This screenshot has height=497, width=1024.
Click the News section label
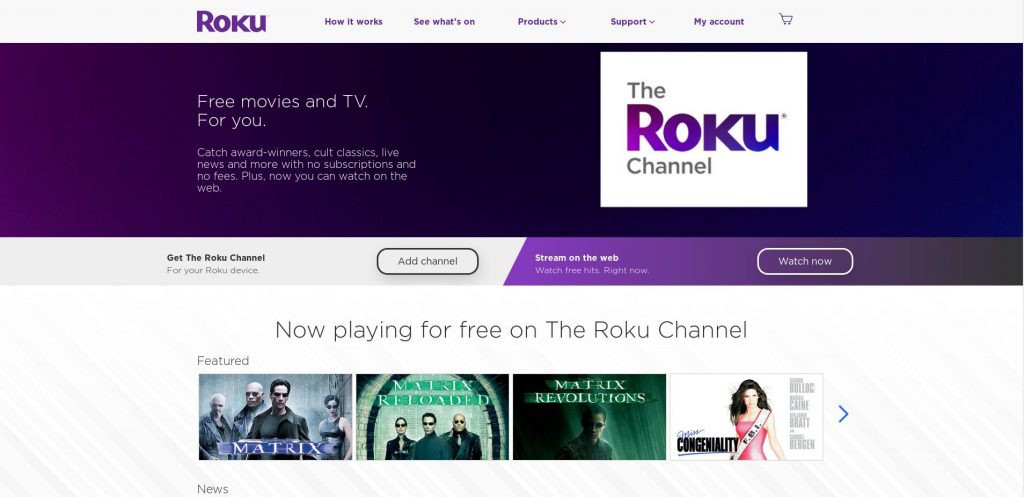tap(213, 489)
